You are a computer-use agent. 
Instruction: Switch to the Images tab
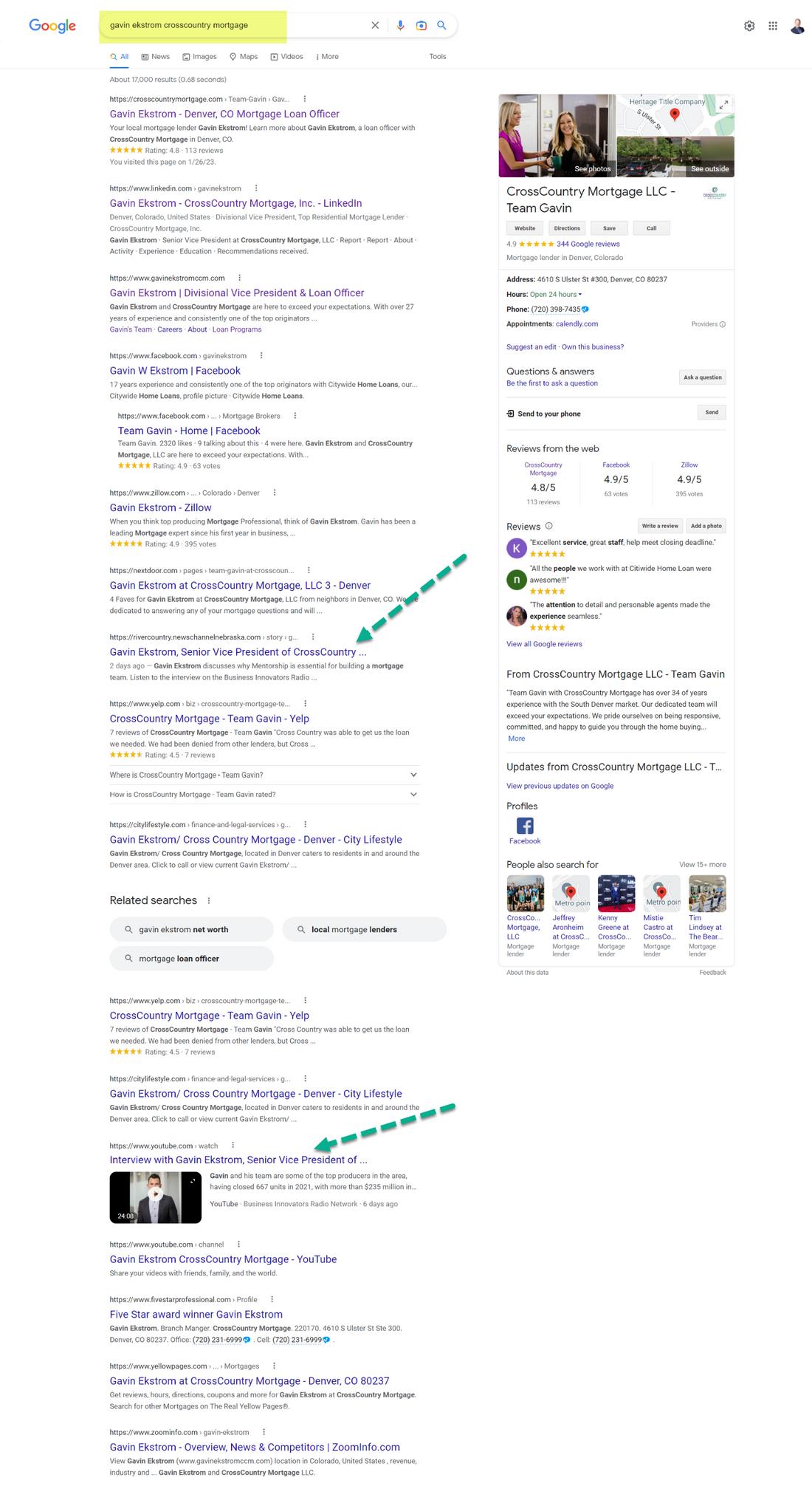click(200, 56)
